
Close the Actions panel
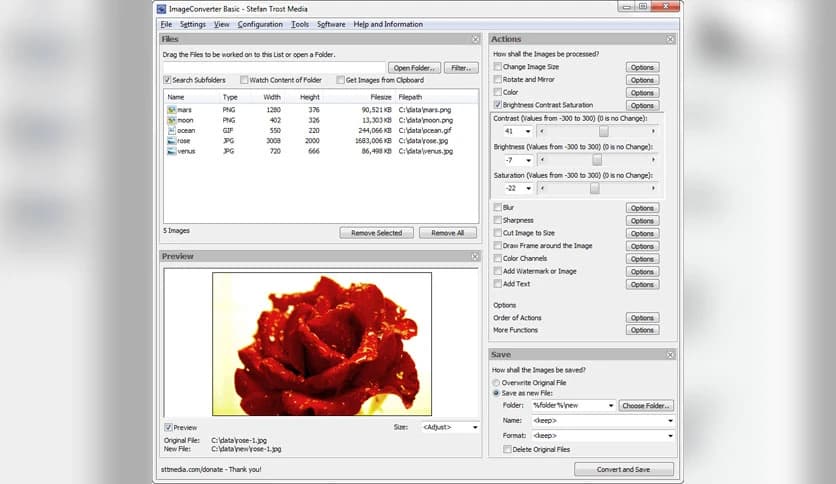point(670,39)
